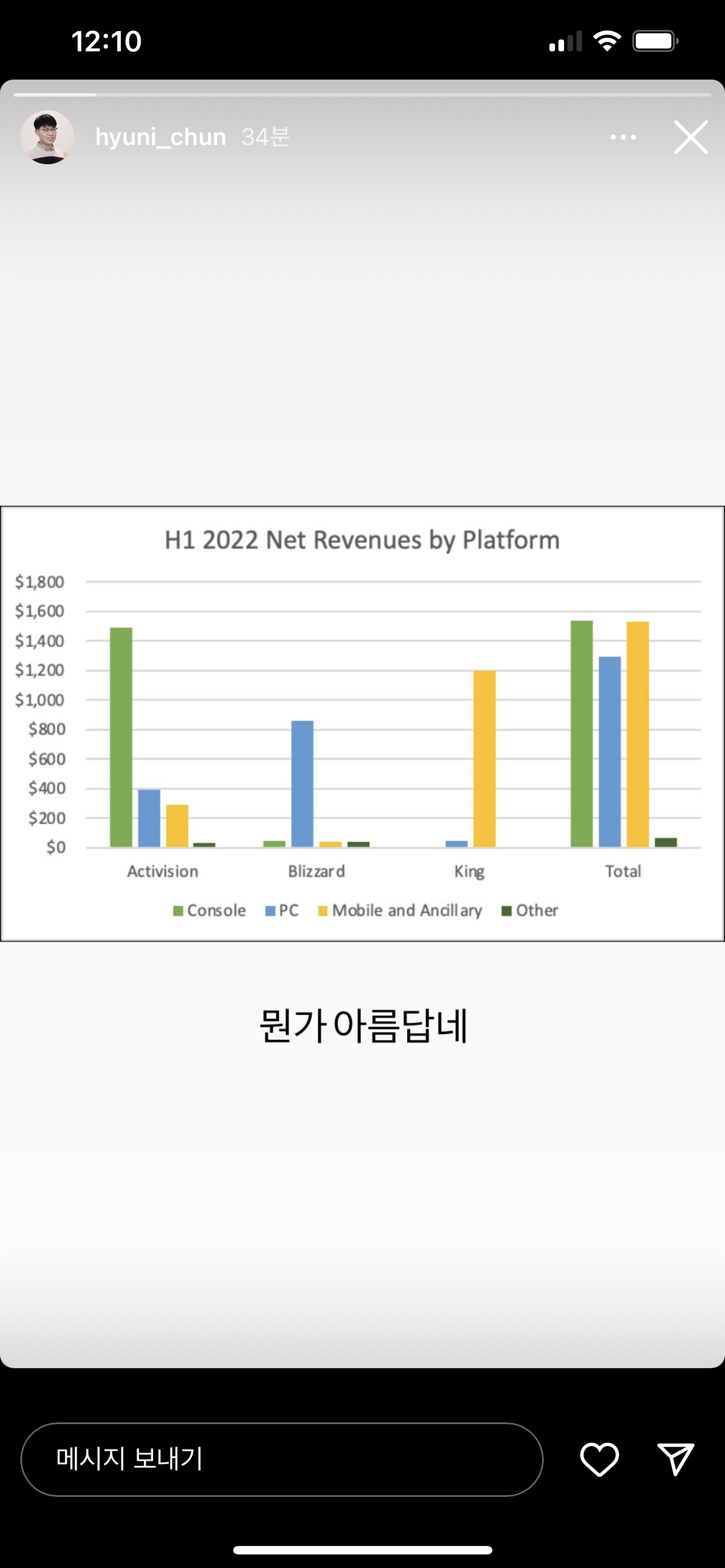Click the $0 y-axis label
725x1568 pixels.
pyautogui.click(x=56, y=847)
